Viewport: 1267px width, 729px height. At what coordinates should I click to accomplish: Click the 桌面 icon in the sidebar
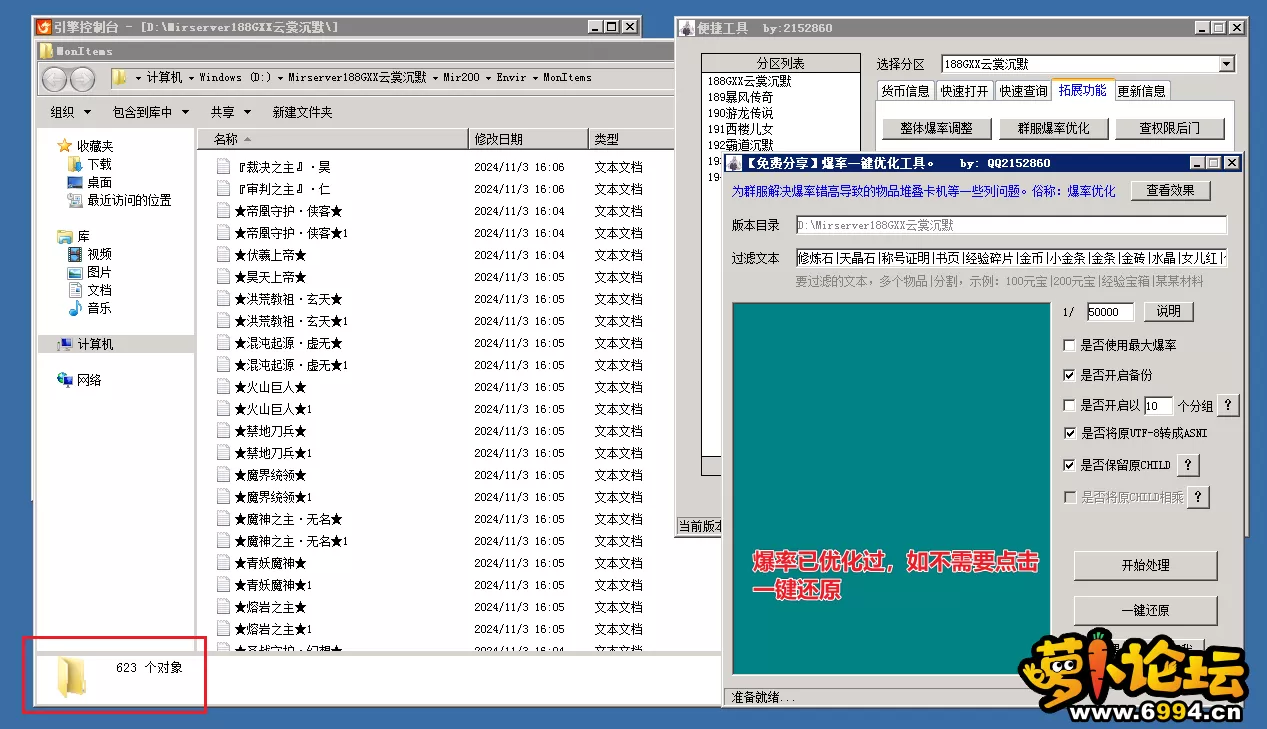75,182
